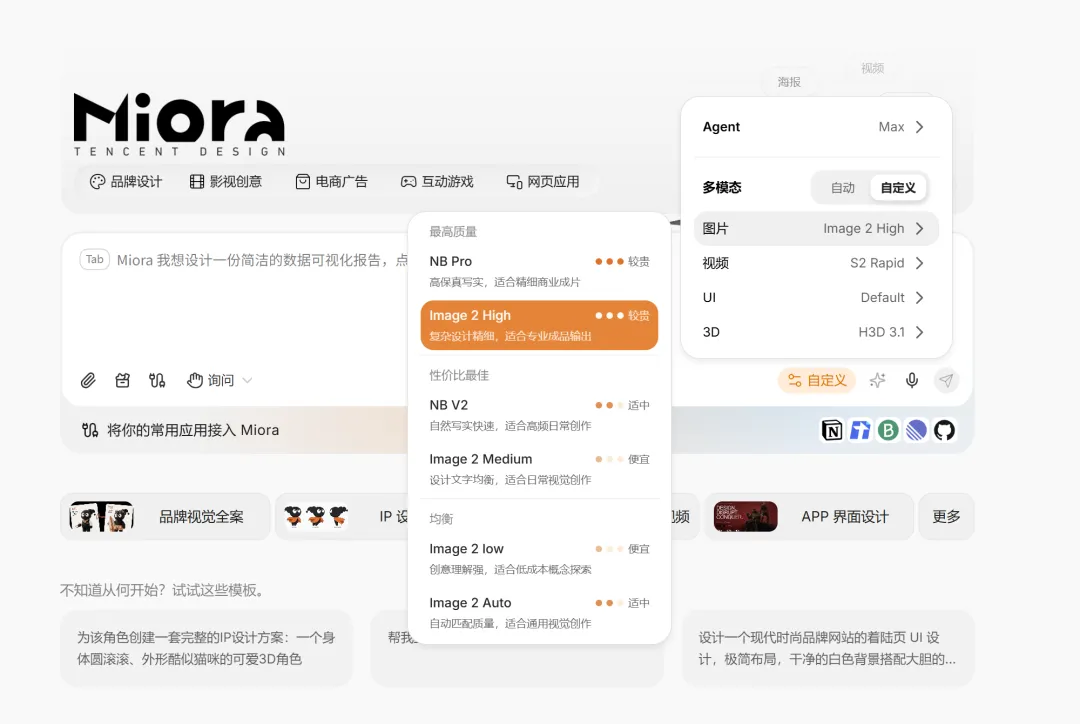
Task: Click the blue integration icon next to Notion
Action: [x=860, y=431]
